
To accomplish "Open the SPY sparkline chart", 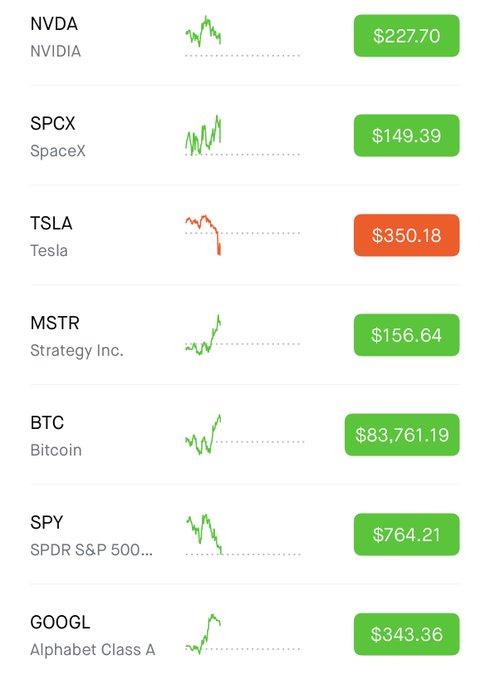I will coord(242,534).
